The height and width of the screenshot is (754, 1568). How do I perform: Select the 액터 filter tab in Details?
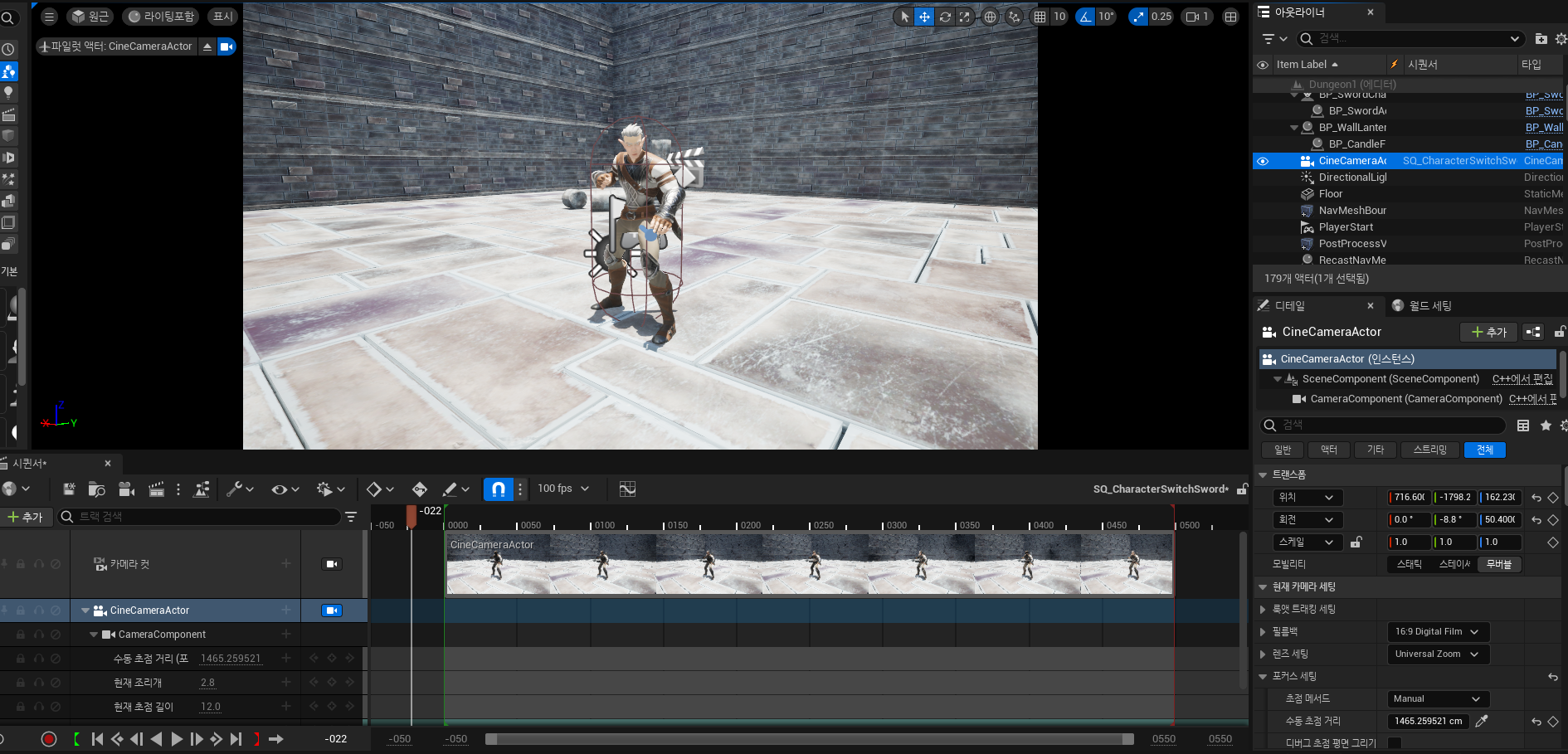[x=1328, y=450]
